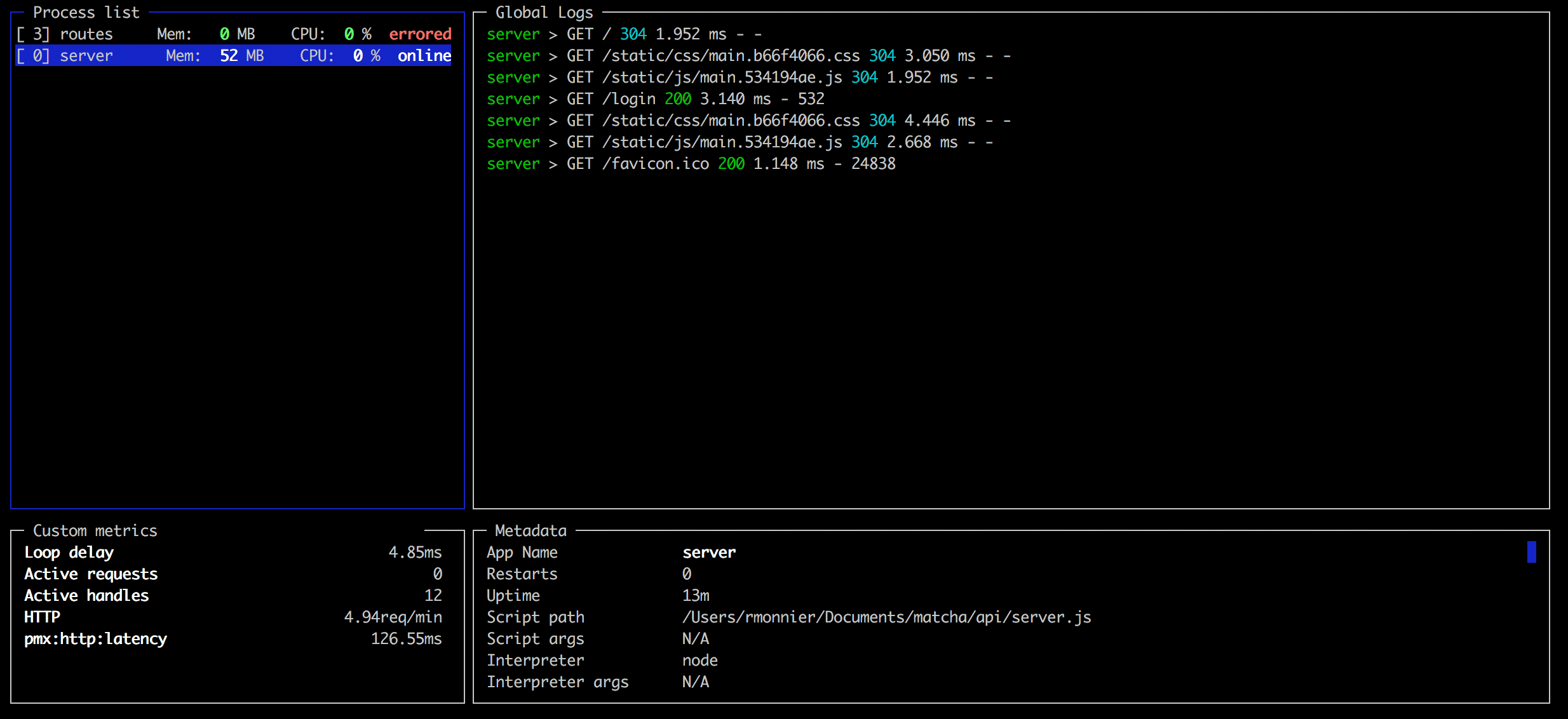Focus the Process list panel title
This screenshot has width=1568, height=719.
86,13
